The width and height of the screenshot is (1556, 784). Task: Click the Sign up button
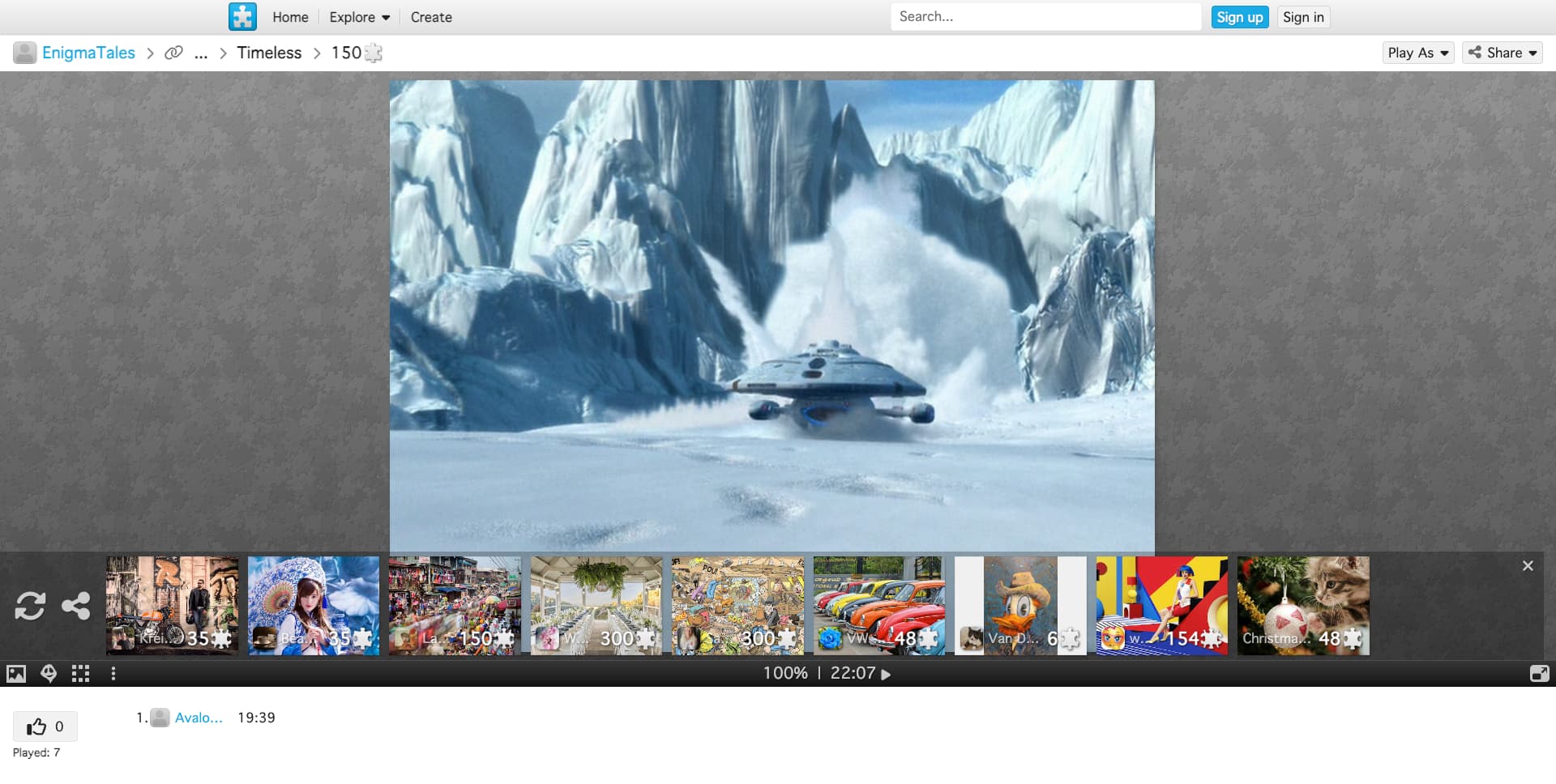pyautogui.click(x=1239, y=17)
